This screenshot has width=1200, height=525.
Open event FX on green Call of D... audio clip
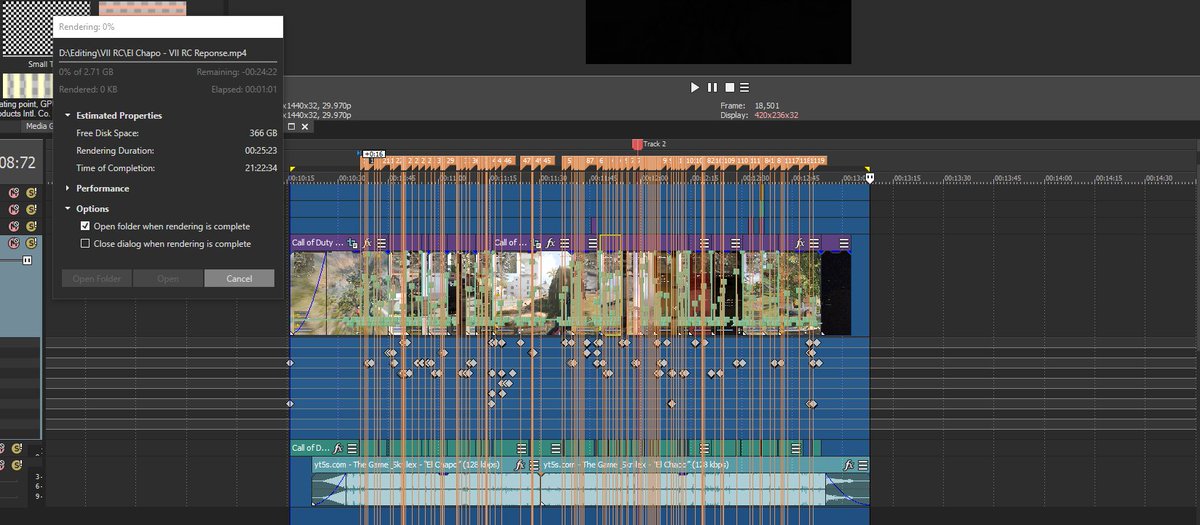[x=339, y=448]
